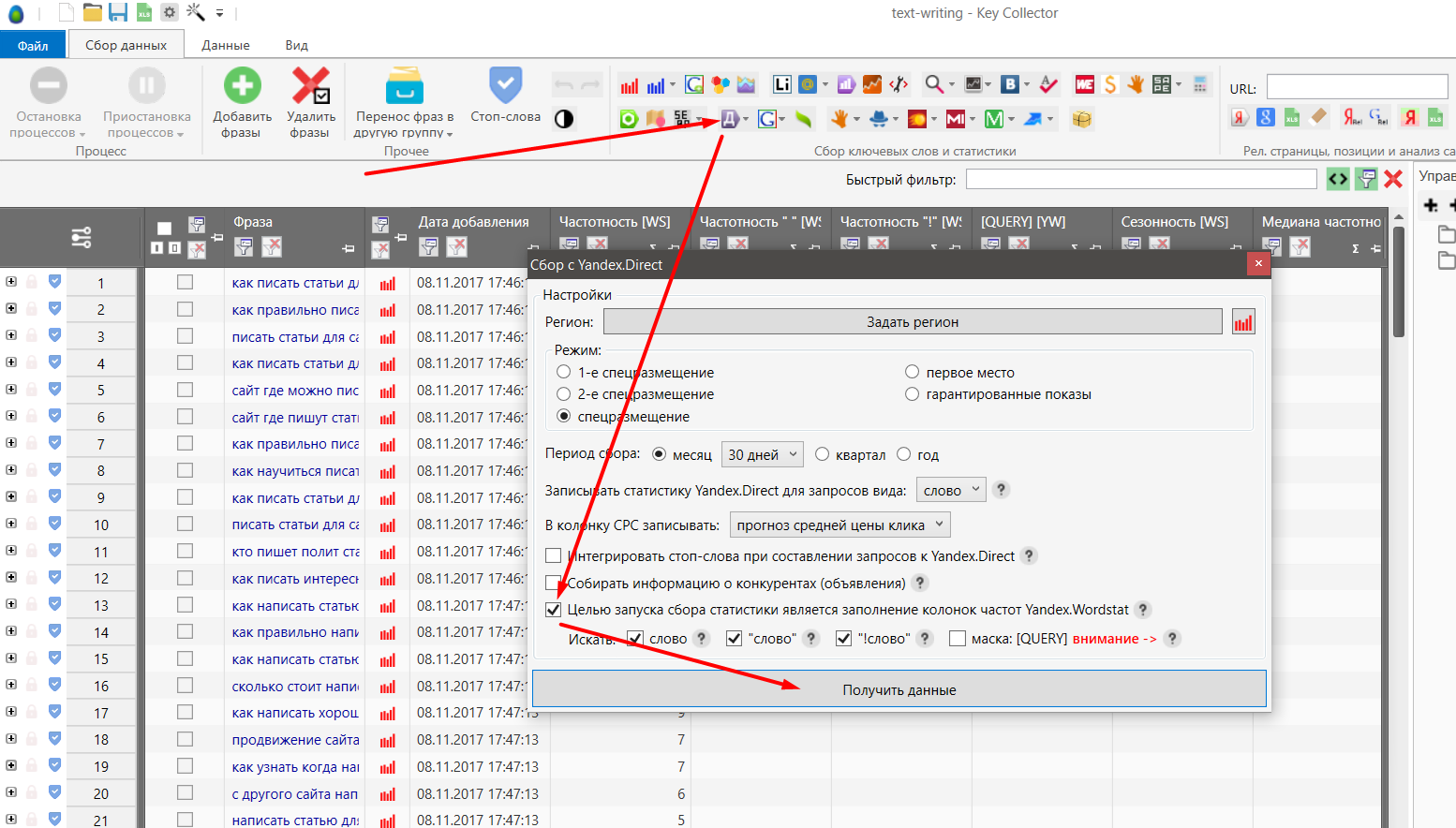Enable the competitor ads information checkbox
The height and width of the screenshot is (828, 1456).
tap(554, 584)
